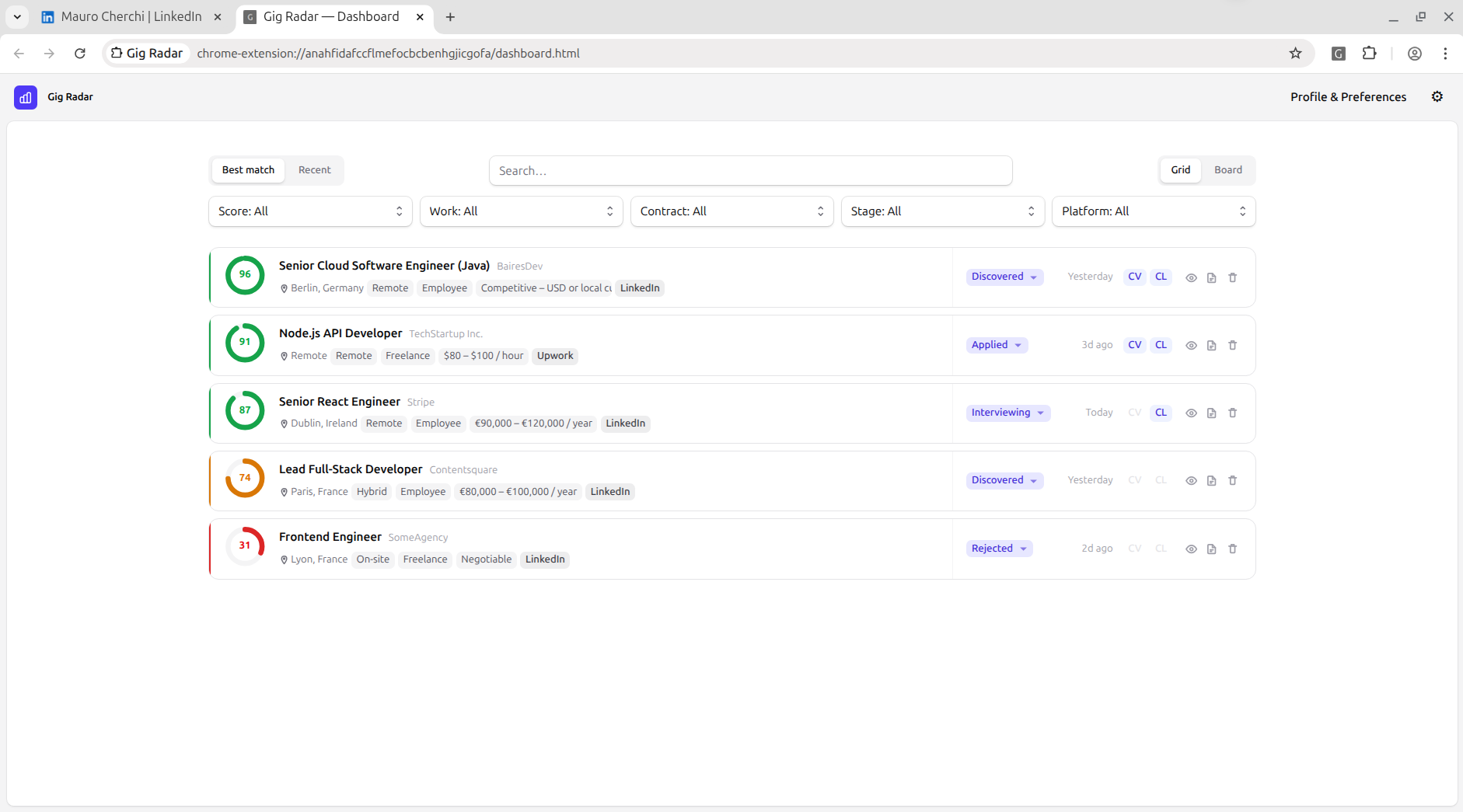Open Profile & Preferences
Screen dimensions: 1463x812
tap(1348, 97)
